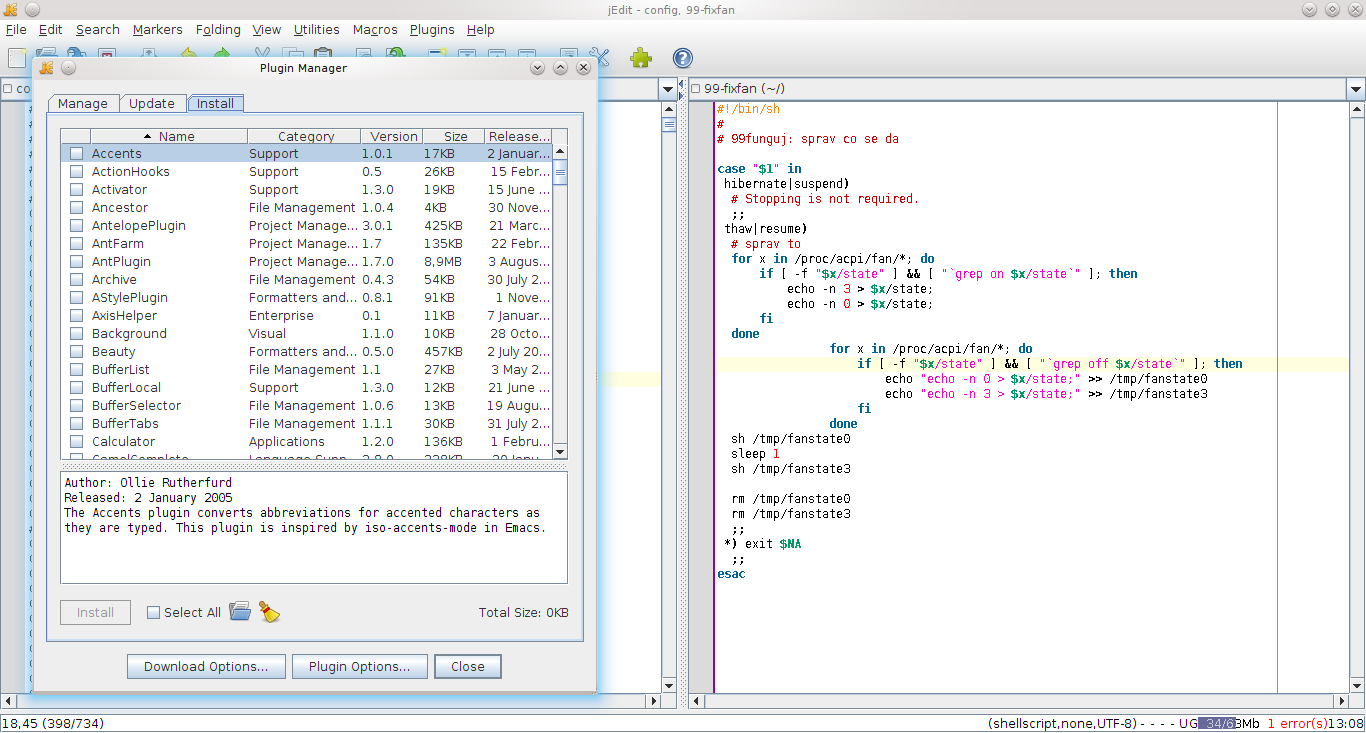
Task: Open the Markers menu
Action: [157, 30]
